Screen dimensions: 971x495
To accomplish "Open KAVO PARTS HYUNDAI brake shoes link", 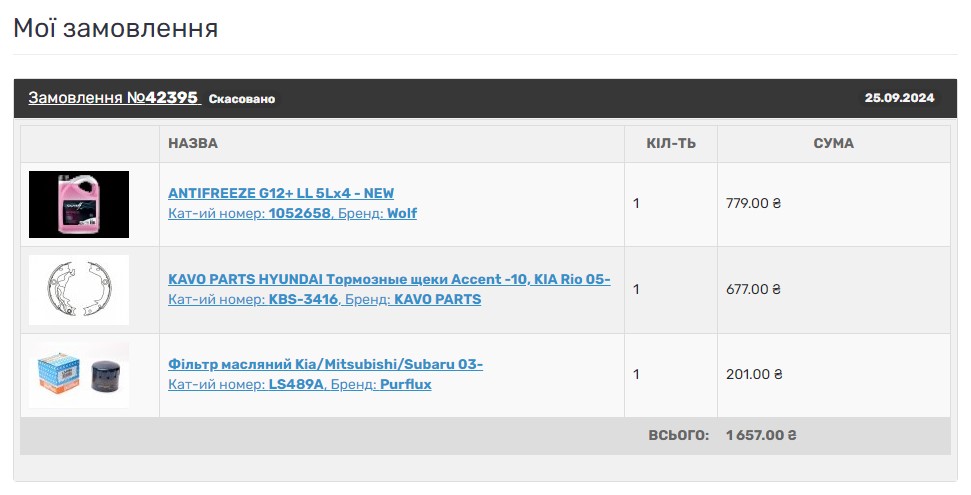I will pos(389,279).
